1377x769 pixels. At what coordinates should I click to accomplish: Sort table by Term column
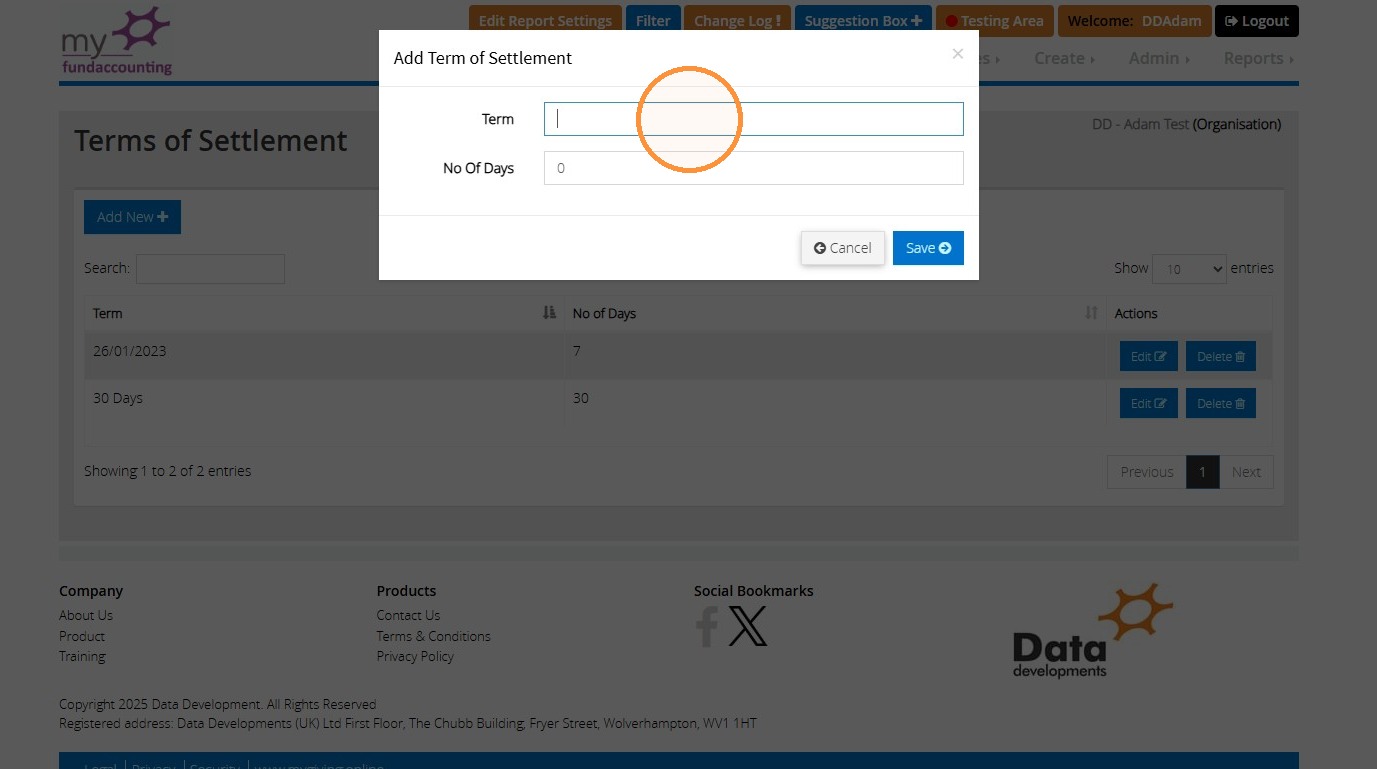(324, 313)
